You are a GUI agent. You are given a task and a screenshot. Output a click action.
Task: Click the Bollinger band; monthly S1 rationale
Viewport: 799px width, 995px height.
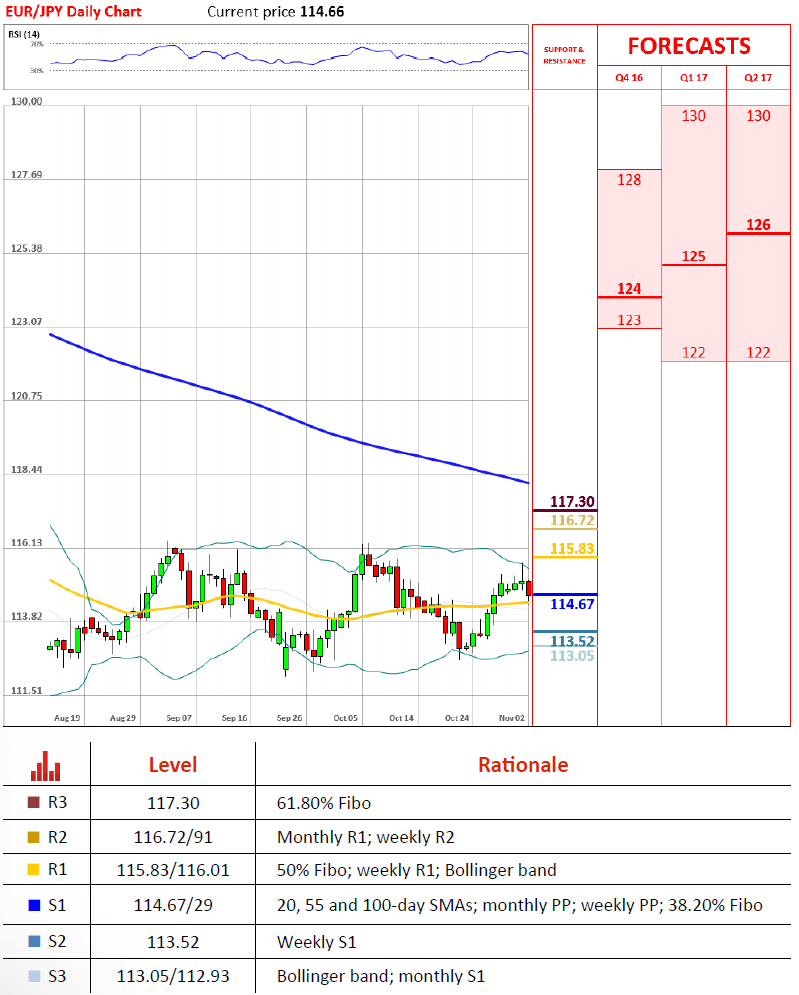pyautogui.click(x=381, y=976)
